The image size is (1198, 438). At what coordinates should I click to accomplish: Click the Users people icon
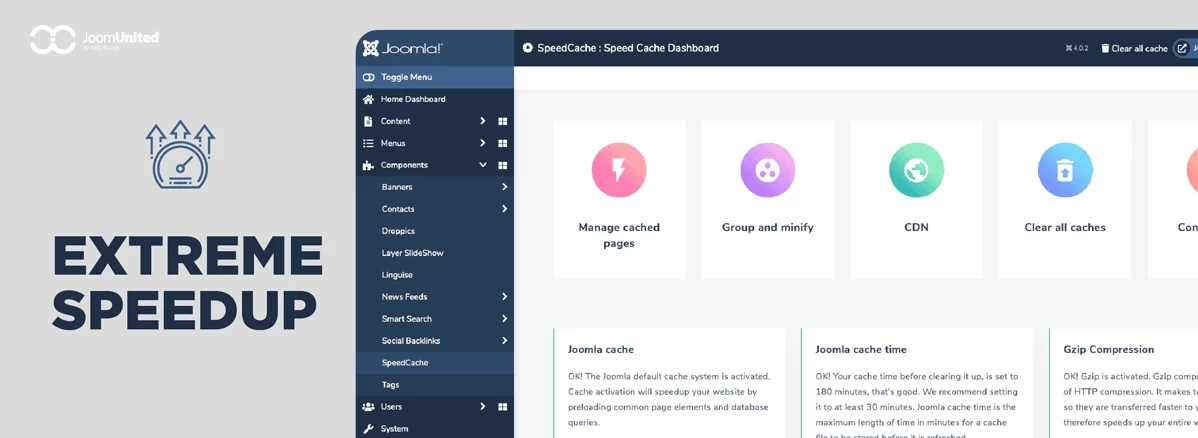368,407
